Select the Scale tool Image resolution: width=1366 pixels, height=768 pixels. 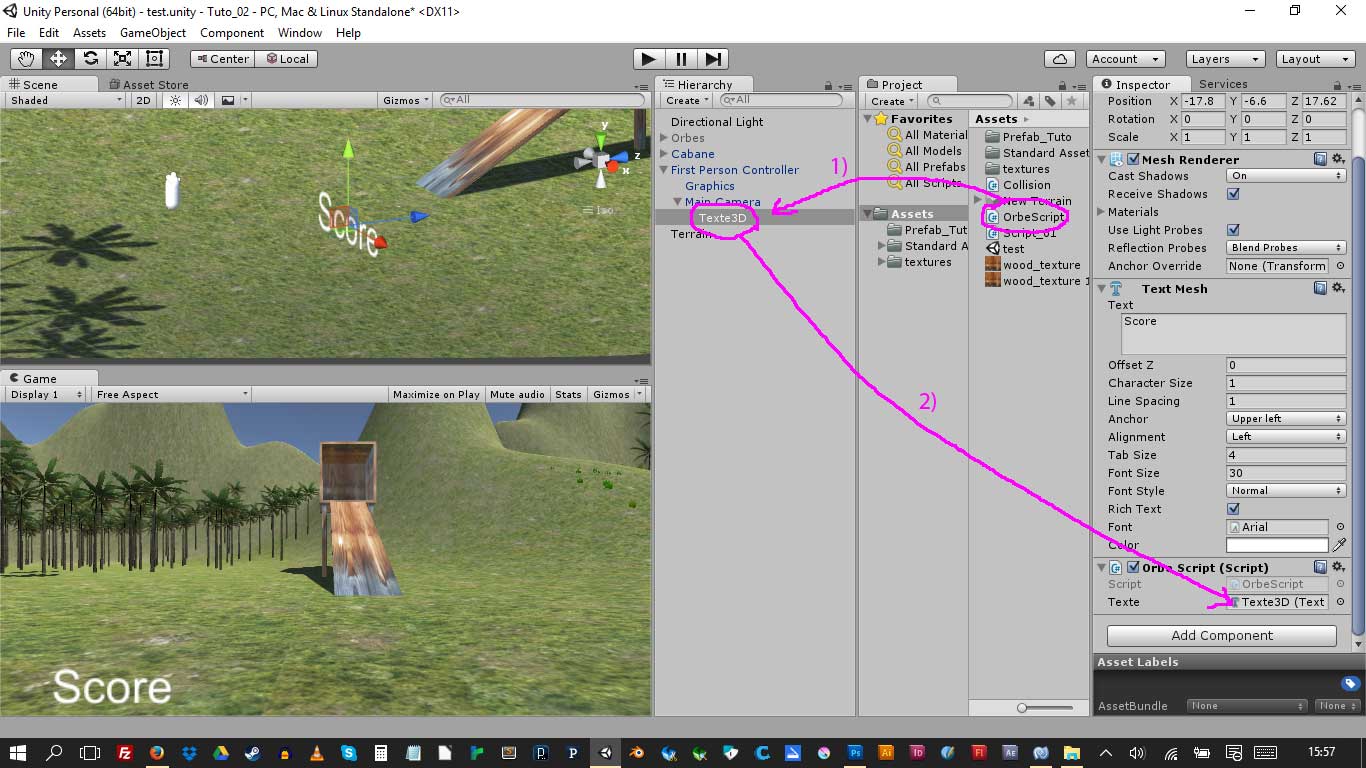click(123, 59)
